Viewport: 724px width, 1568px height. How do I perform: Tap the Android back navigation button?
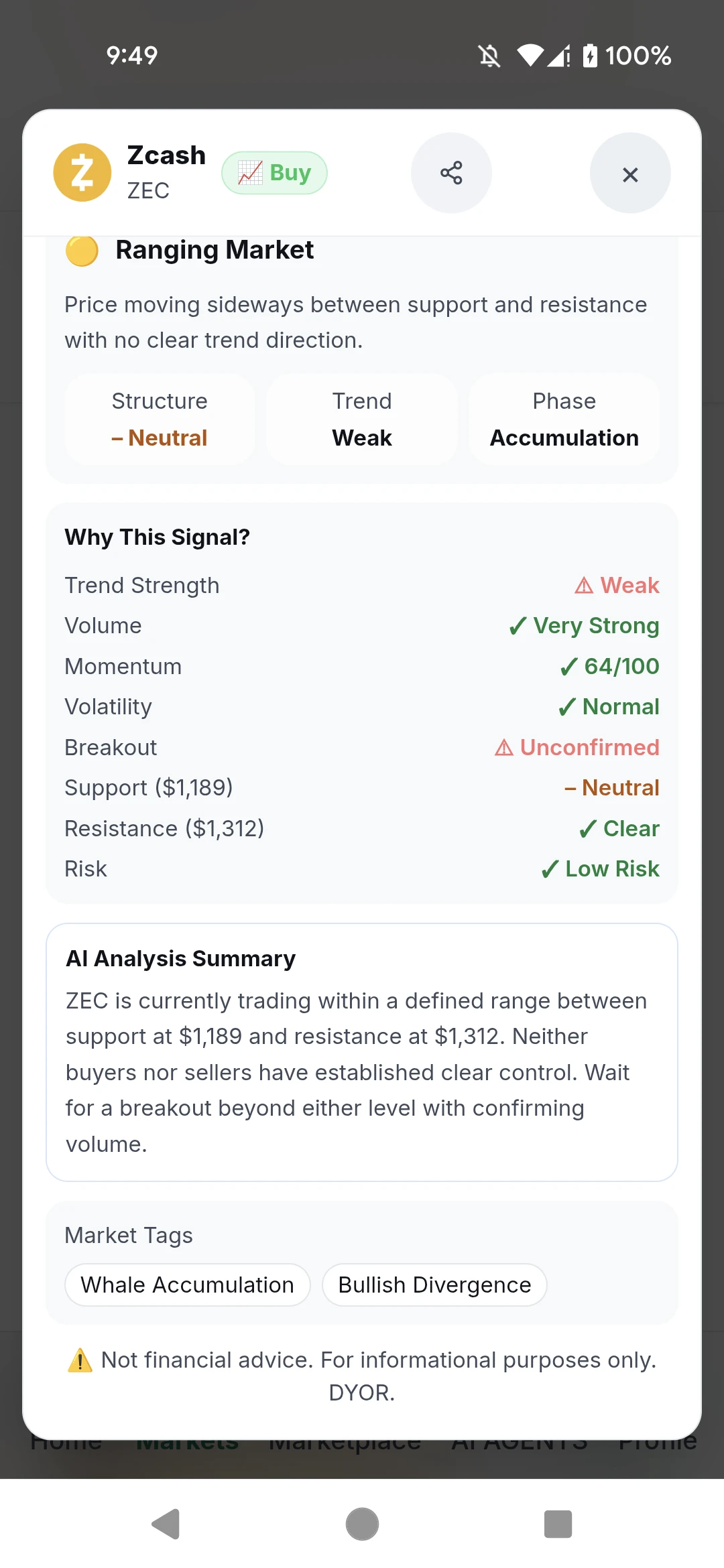pyautogui.click(x=166, y=1524)
